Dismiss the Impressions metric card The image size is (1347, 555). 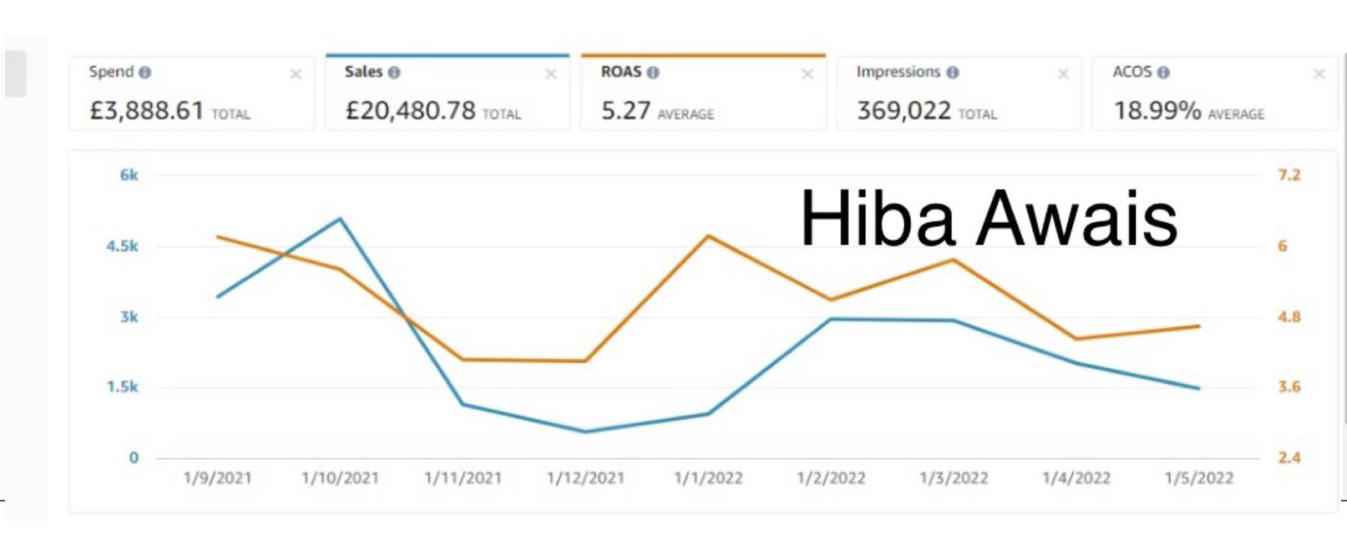pos(1063,74)
